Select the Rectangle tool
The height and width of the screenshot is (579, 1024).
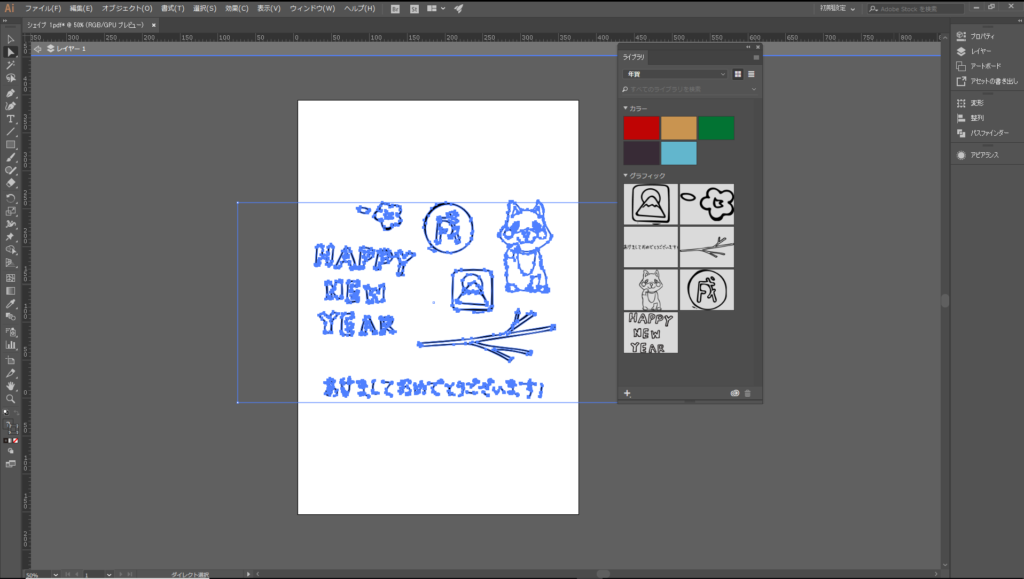(10, 145)
